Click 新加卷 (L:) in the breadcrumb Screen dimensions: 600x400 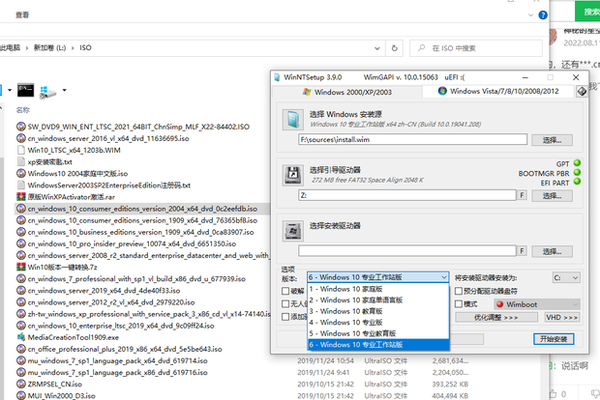coord(50,48)
